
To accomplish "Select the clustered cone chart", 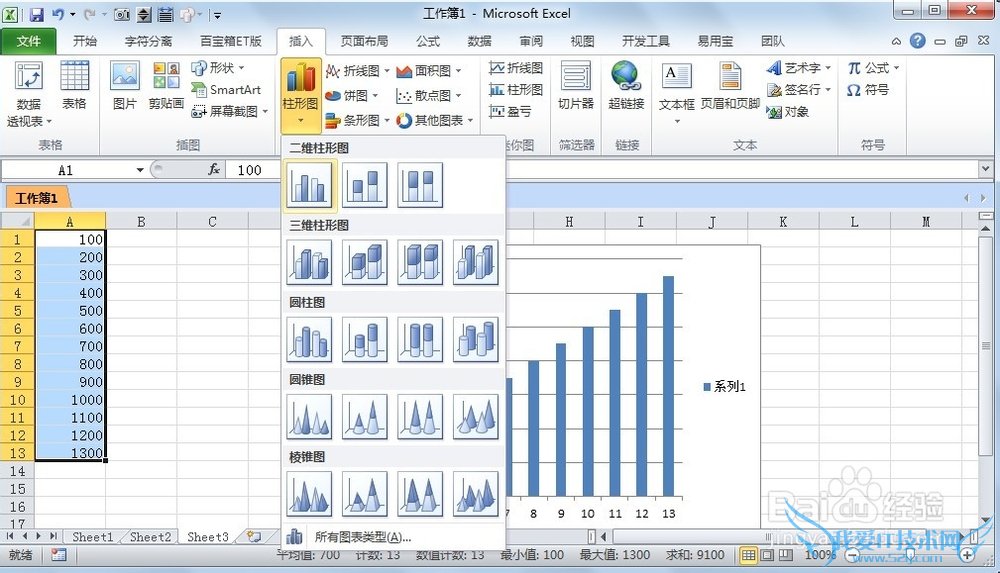I will [x=309, y=417].
